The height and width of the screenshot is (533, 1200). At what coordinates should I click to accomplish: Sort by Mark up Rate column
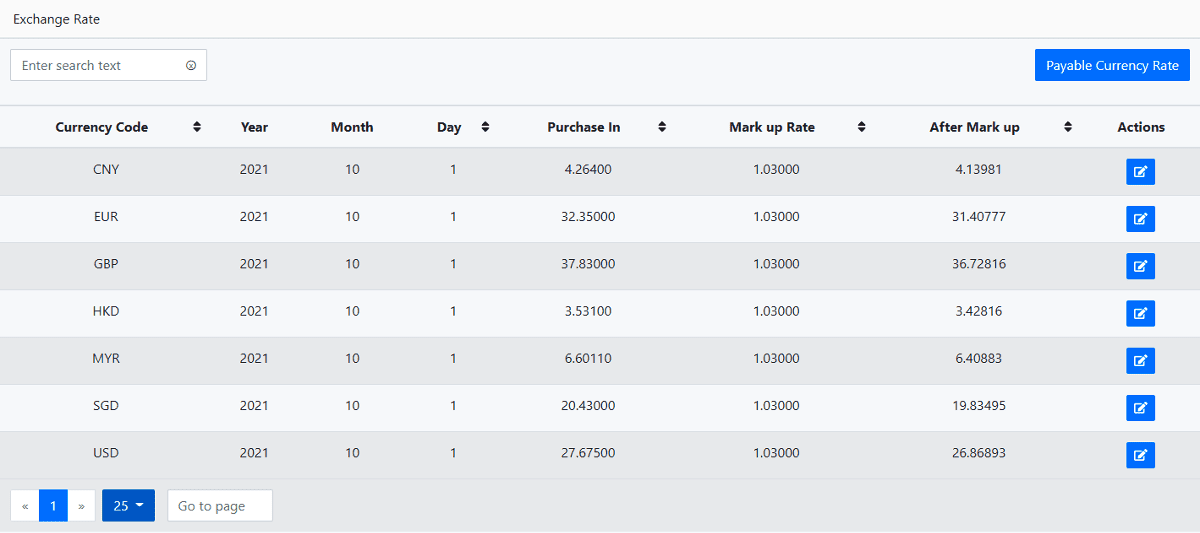[861, 127]
